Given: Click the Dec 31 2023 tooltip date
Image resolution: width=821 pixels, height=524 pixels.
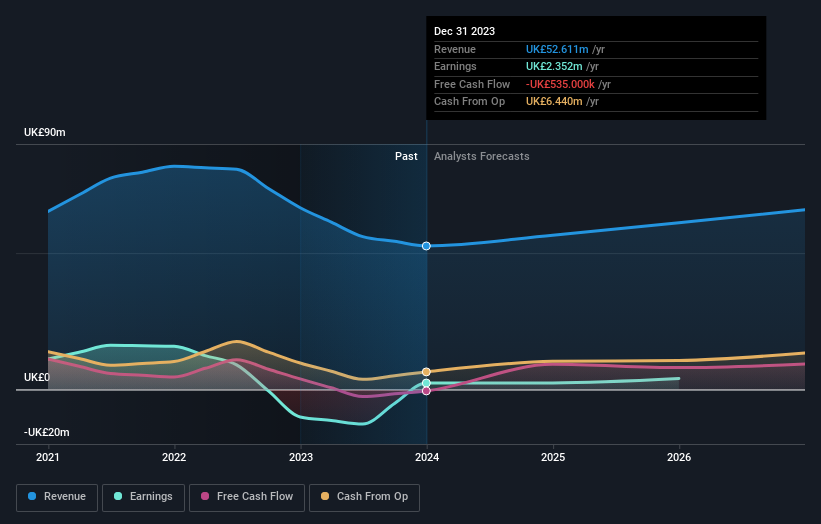Looking at the screenshot, I should pyautogui.click(x=464, y=31).
